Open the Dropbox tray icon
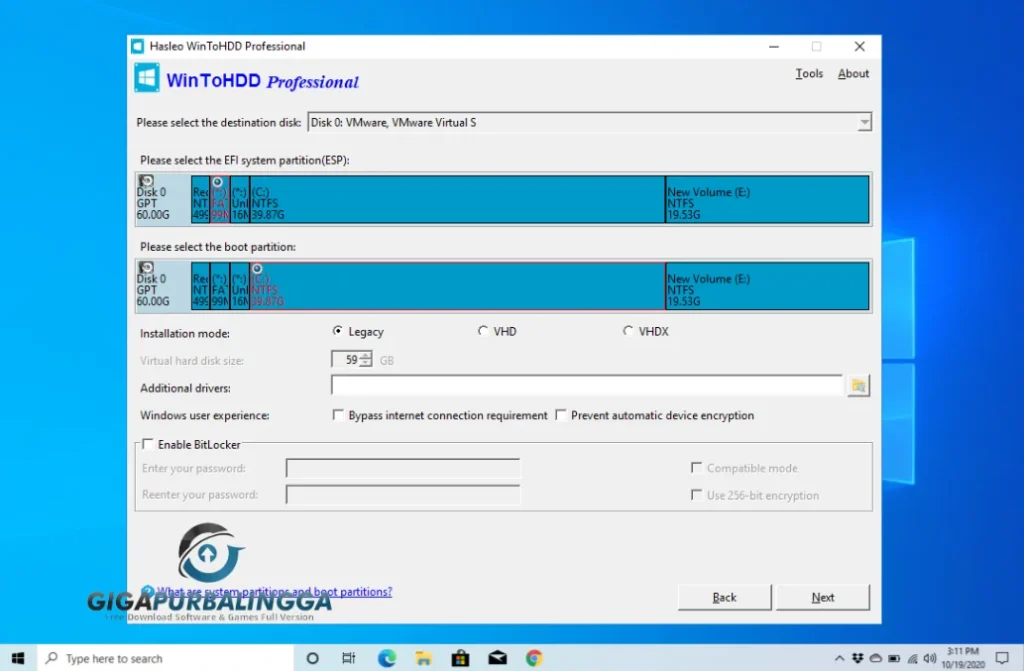Screen dimensions: 1024x671 click(x=858, y=658)
